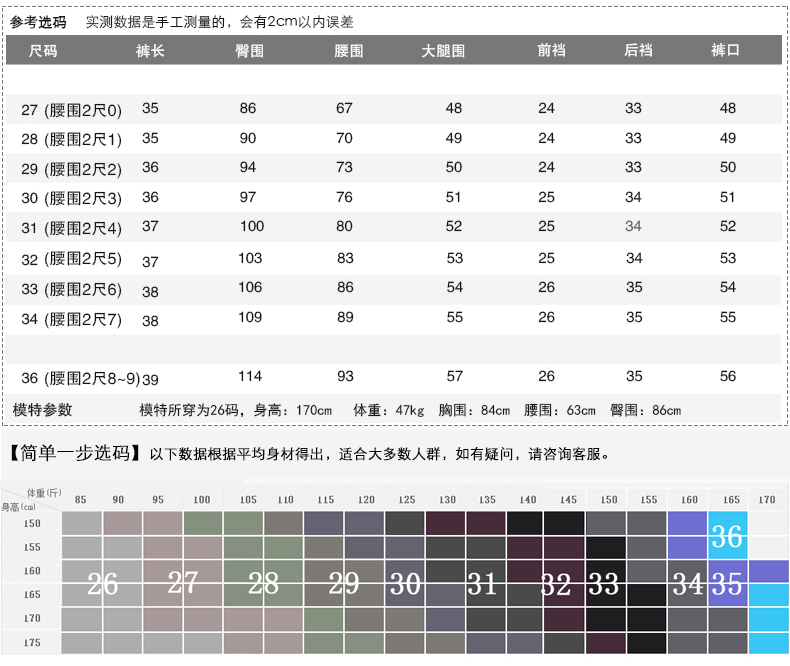Click the 参考选码 title text
Viewport: 790px width, 666px height.
point(39,21)
